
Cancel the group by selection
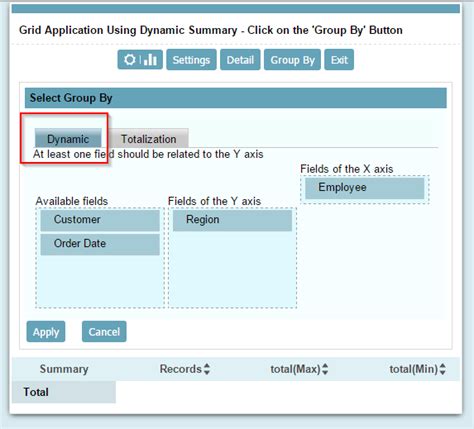point(104,332)
